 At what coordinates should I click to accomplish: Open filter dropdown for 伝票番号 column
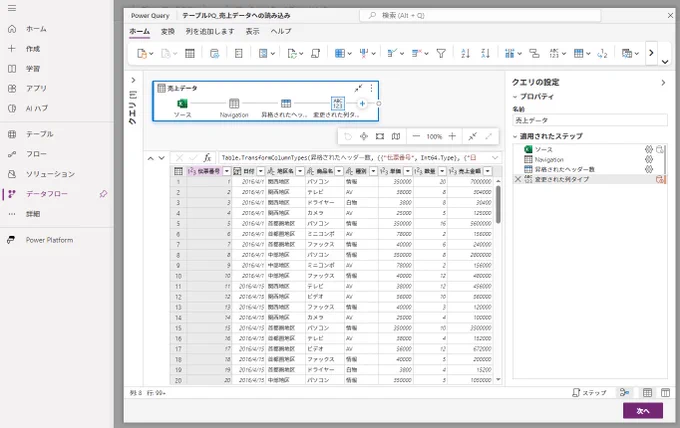(x=226, y=171)
